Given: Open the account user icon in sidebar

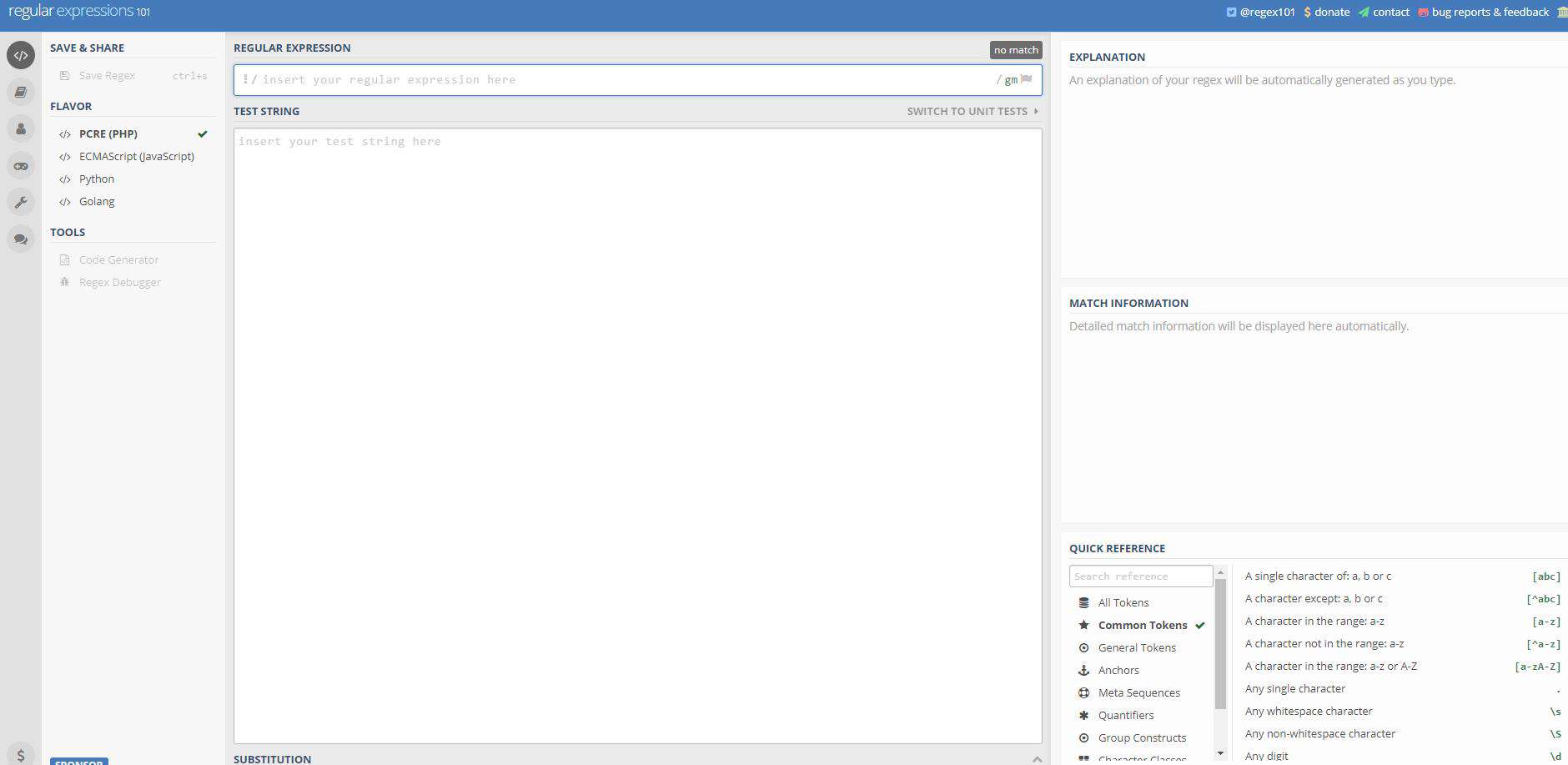Looking at the screenshot, I should pos(21,128).
